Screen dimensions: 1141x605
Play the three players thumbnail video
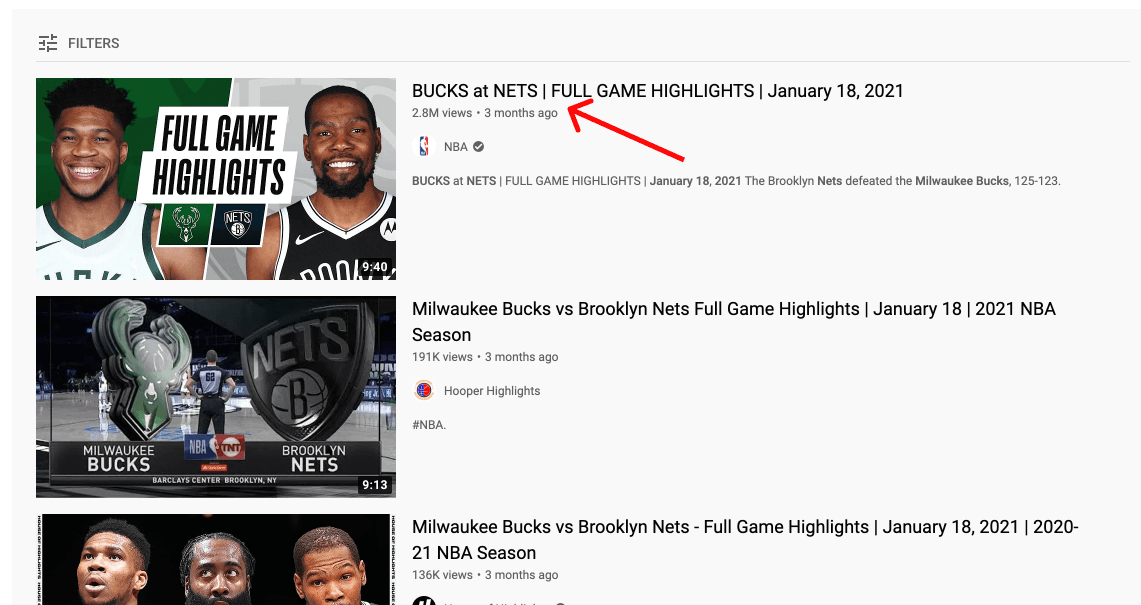[x=216, y=559]
